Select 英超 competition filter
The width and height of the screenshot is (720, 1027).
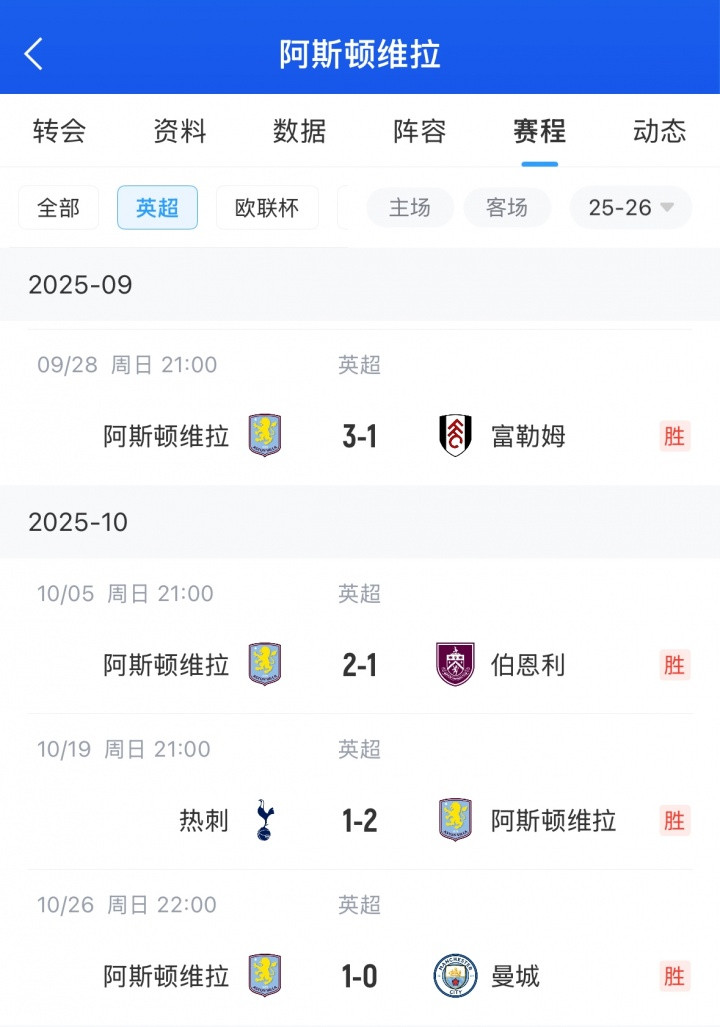pos(157,208)
